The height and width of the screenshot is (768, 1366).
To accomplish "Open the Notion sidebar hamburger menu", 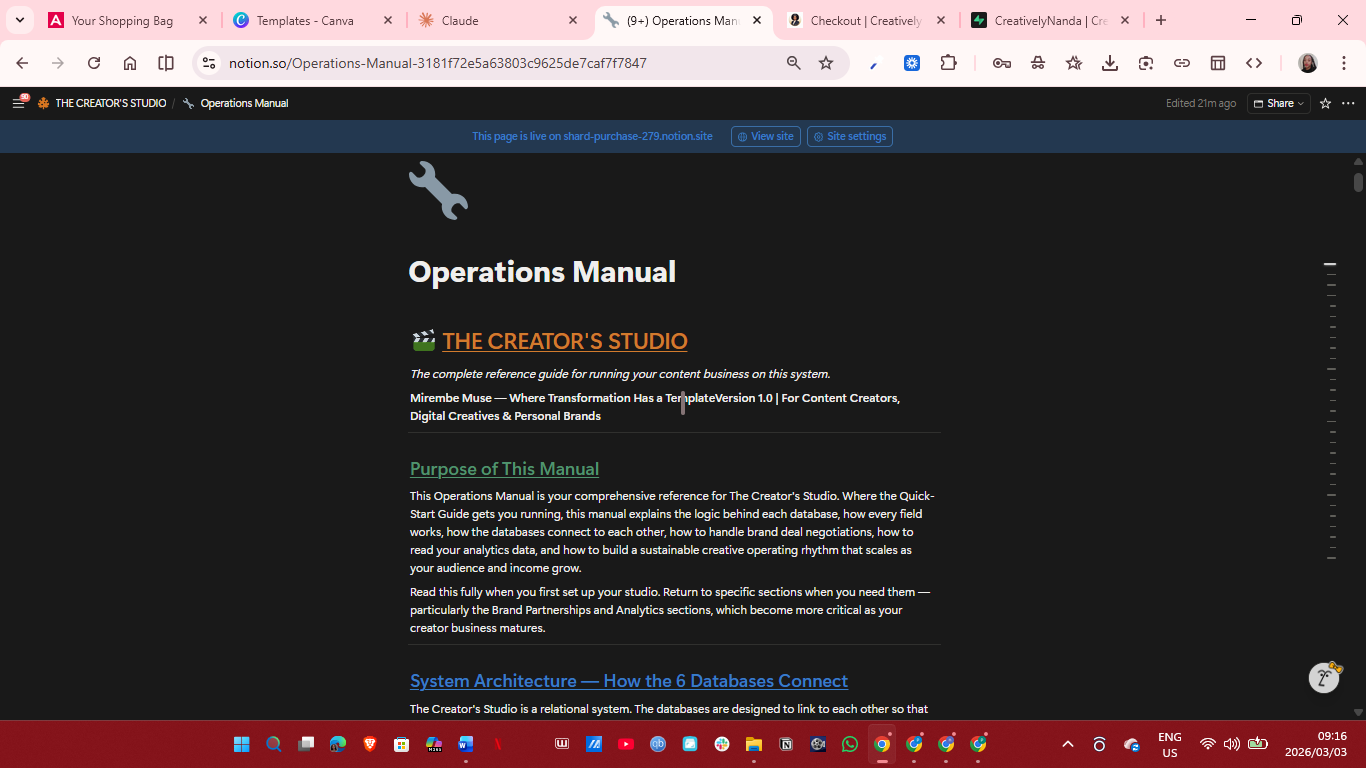I will click(x=18, y=103).
